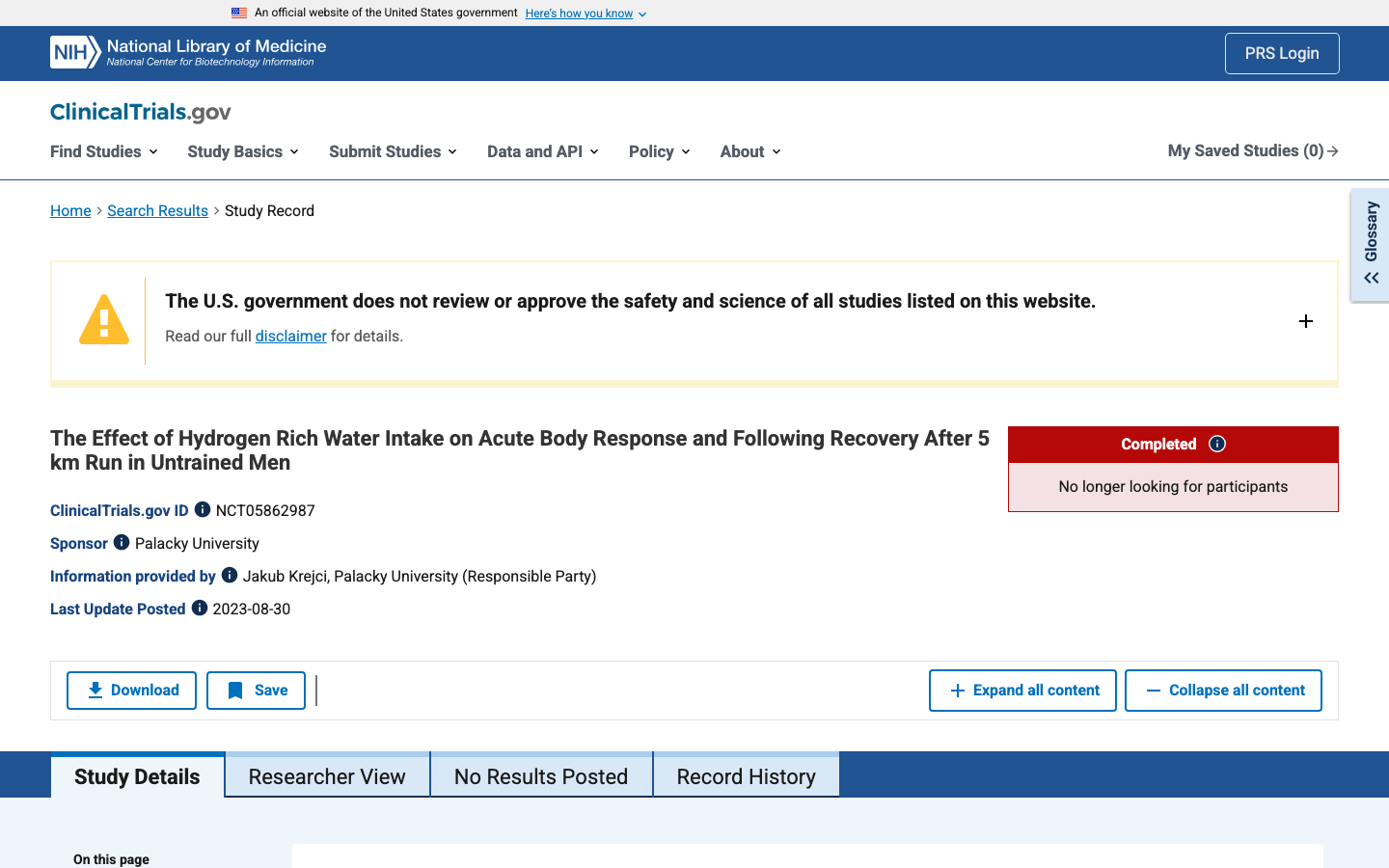This screenshot has width=1389, height=868.
Task: Click the 'On this page' heading
Action: 111,859
